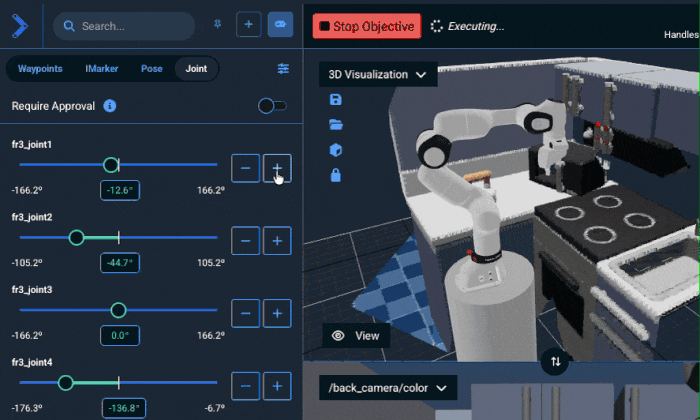This screenshot has width=700, height=420.
Task: Click the save disk icon in 3D view
Action: (336, 100)
